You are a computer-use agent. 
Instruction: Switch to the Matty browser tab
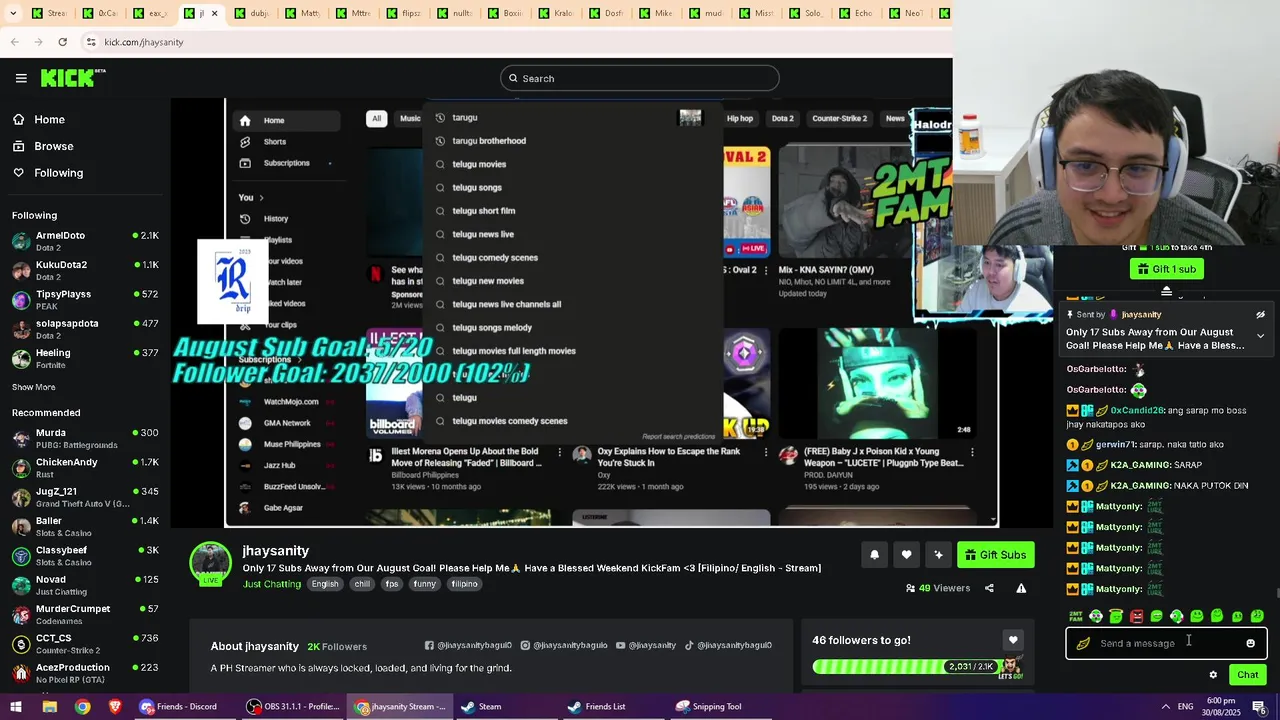[304, 13]
